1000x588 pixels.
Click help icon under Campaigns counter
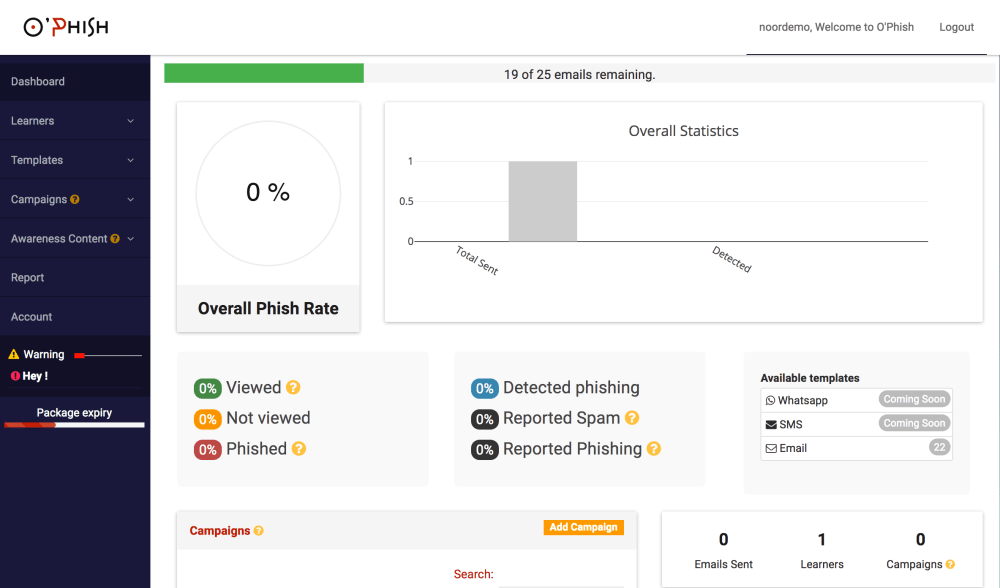pos(950,565)
